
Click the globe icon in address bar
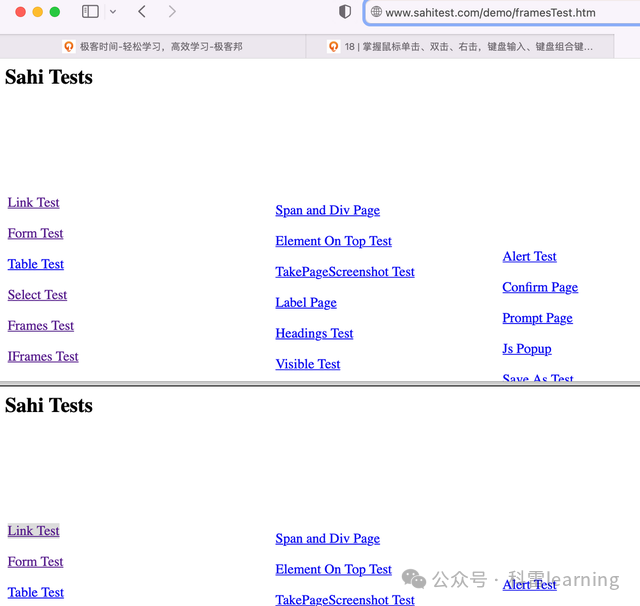pyautogui.click(x=376, y=12)
